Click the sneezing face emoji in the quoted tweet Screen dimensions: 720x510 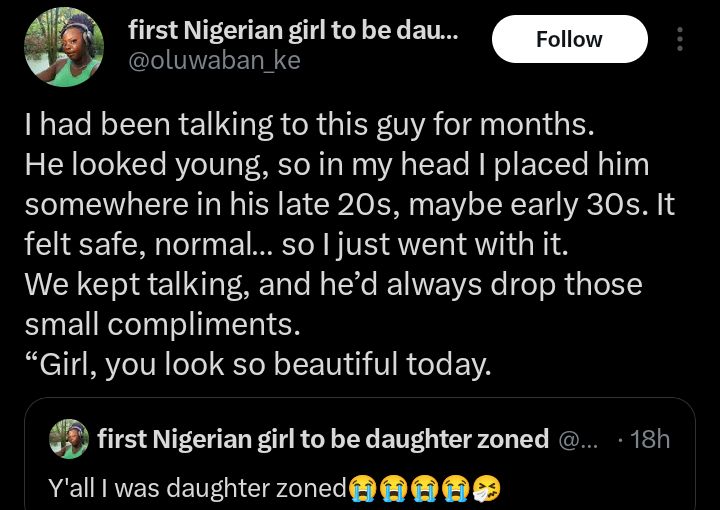pos(486,488)
